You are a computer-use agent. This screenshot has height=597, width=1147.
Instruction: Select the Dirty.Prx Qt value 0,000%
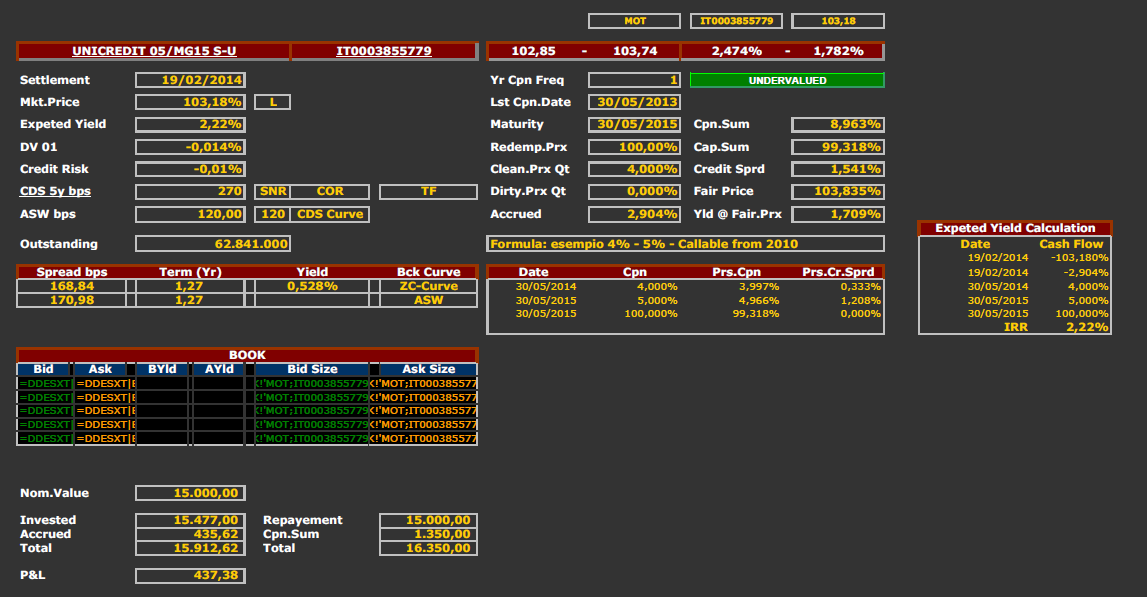[x=634, y=192]
